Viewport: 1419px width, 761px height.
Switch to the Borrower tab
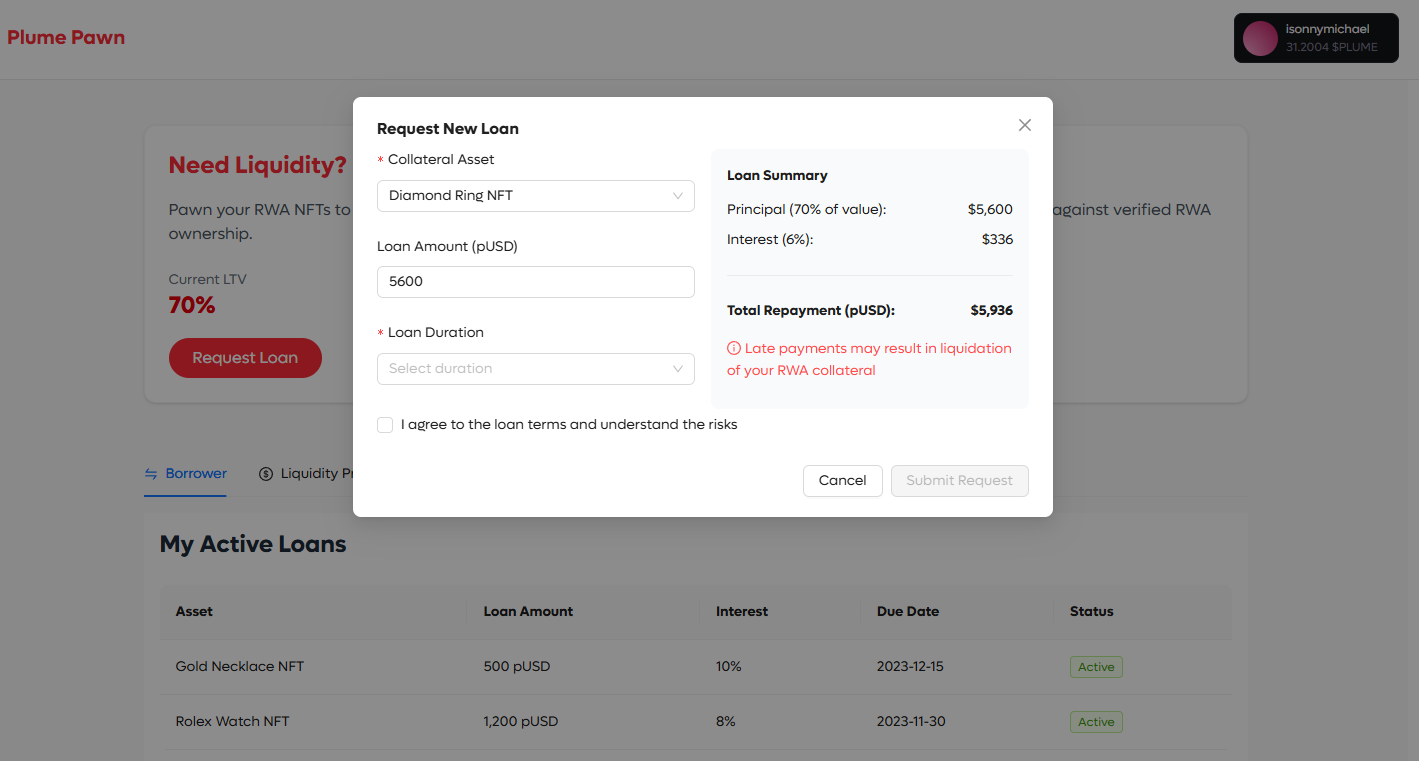[x=186, y=474]
